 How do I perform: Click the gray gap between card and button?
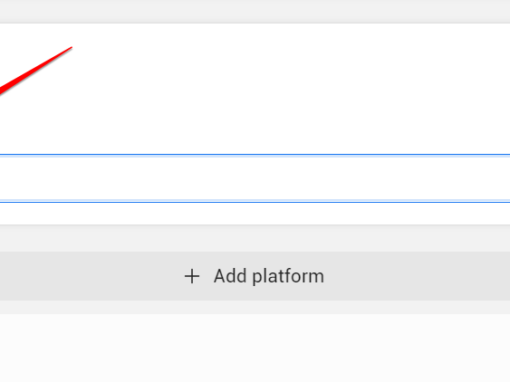coord(255,239)
